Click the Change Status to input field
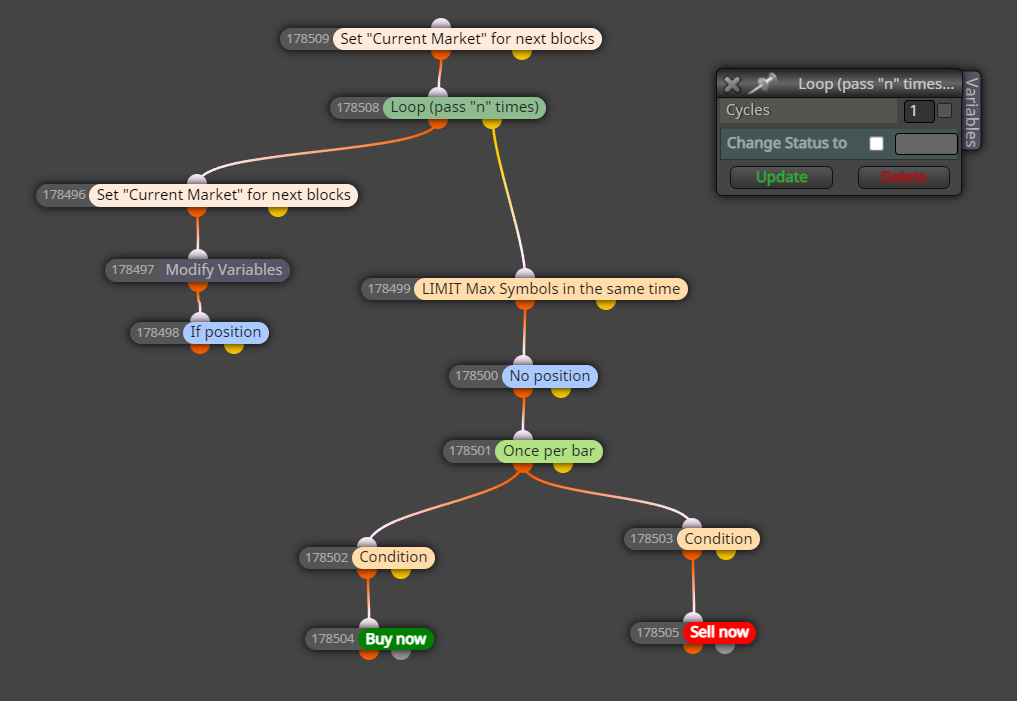Image resolution: width=1017 pixels, height=701 pixels. point(926,143)
